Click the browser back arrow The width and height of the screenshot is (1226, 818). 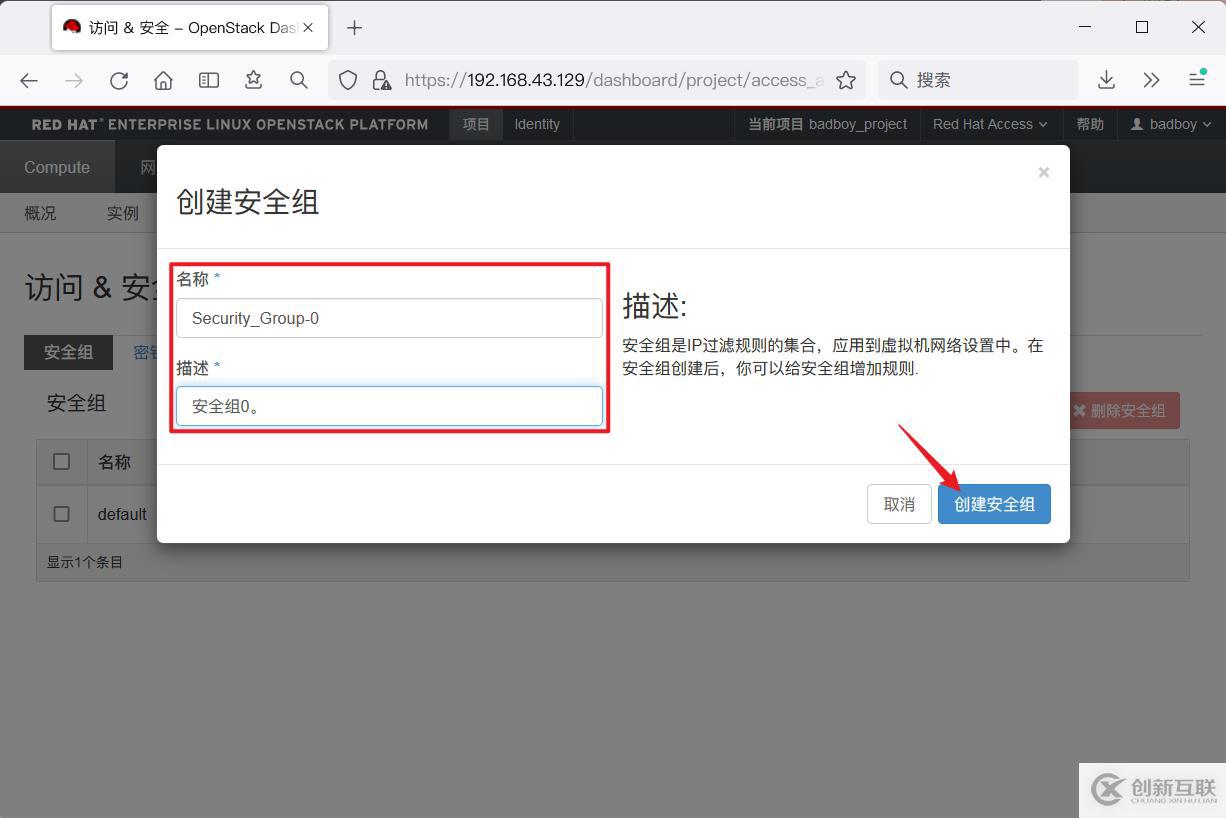(x=29, y=80)
